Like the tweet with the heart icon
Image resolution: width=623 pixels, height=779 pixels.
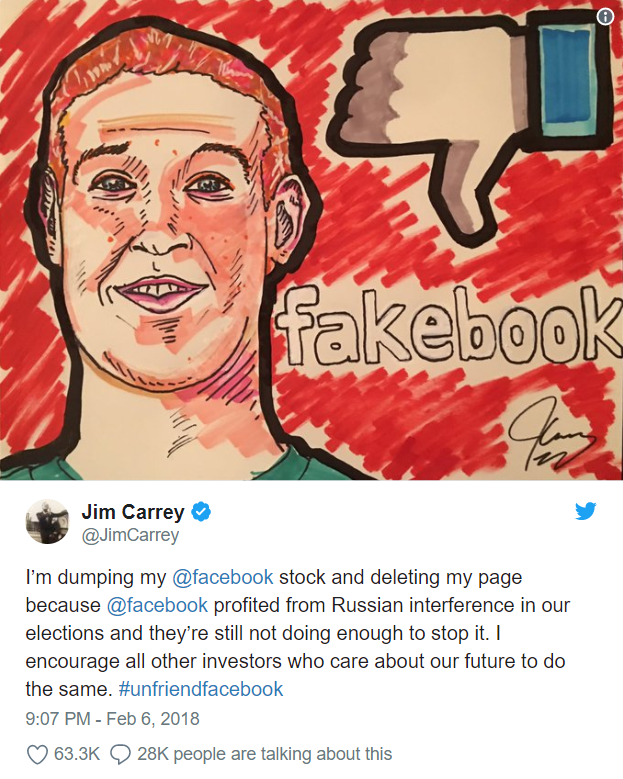(x=37, y=754)
